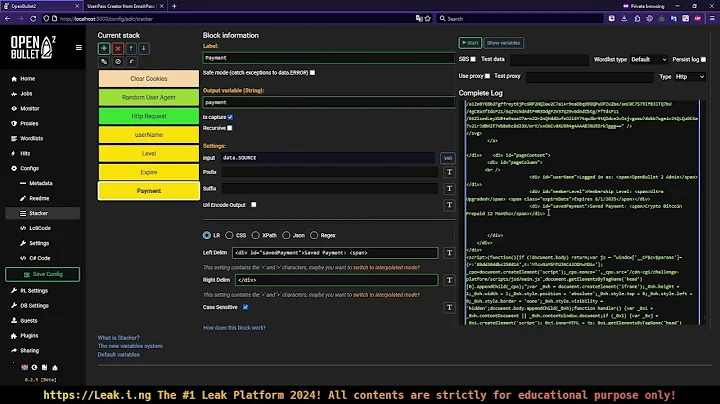Click the ABP extension icon
The image size is (720, 404).
698,19
